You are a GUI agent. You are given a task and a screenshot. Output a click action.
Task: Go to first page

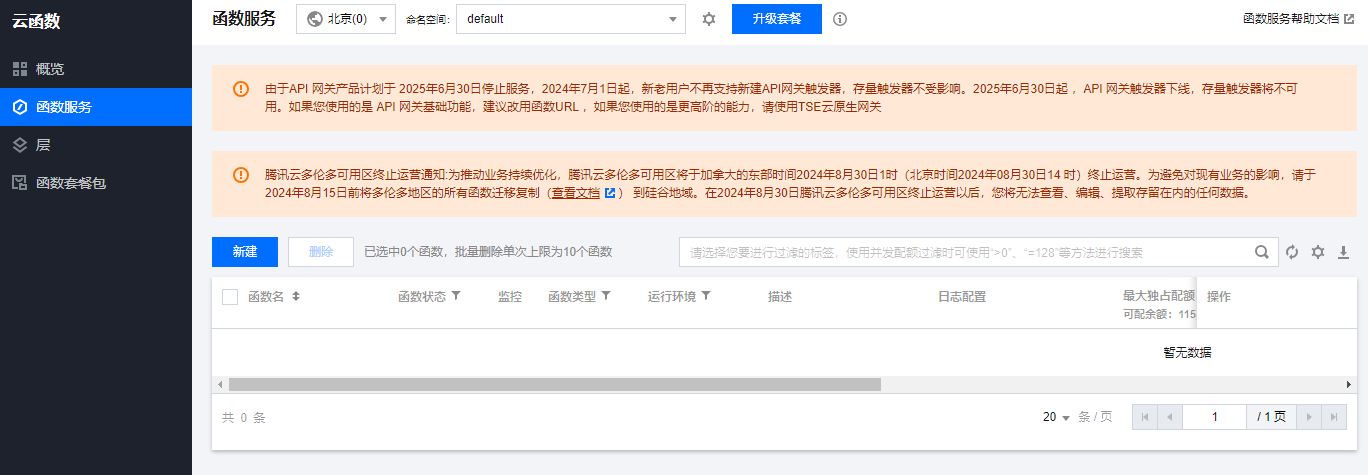pyautogui.click(x=1144, y=417)
